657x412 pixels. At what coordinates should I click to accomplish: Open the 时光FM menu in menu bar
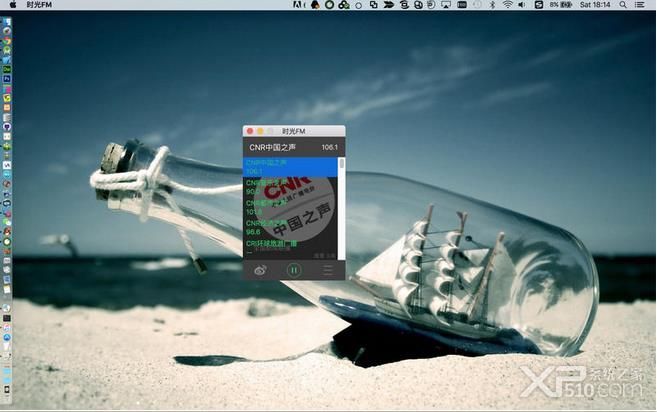tap(39, 5)
